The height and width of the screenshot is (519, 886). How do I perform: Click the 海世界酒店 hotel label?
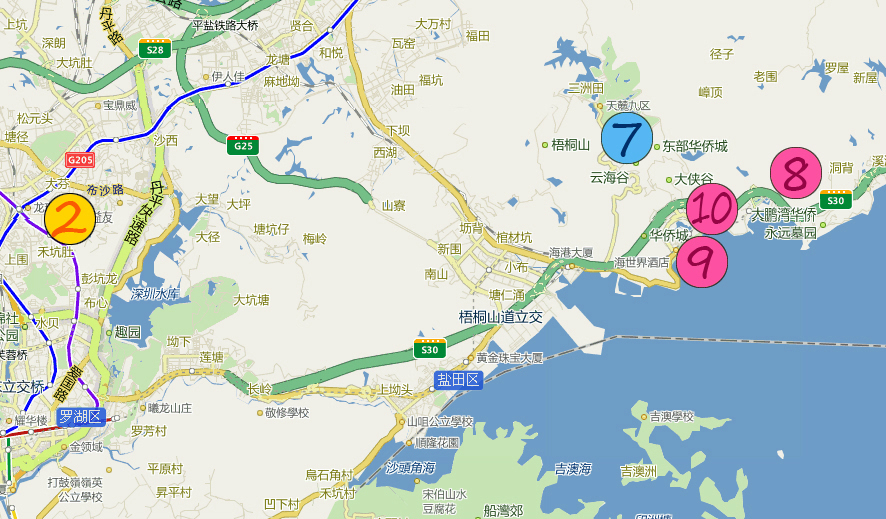(x=641, y=263)
